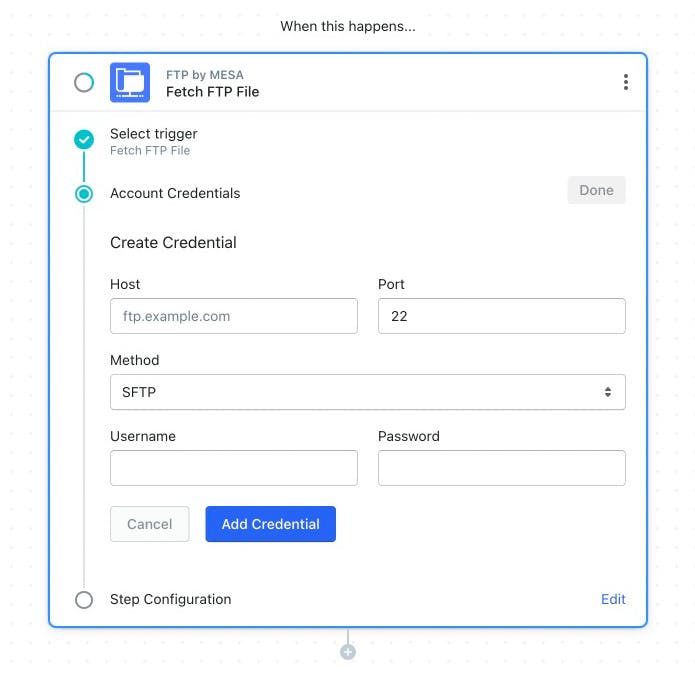The height and width of the screenshot is (676, 695).
Task: Click the Add Credential button
Action: (x=270, y=524)
